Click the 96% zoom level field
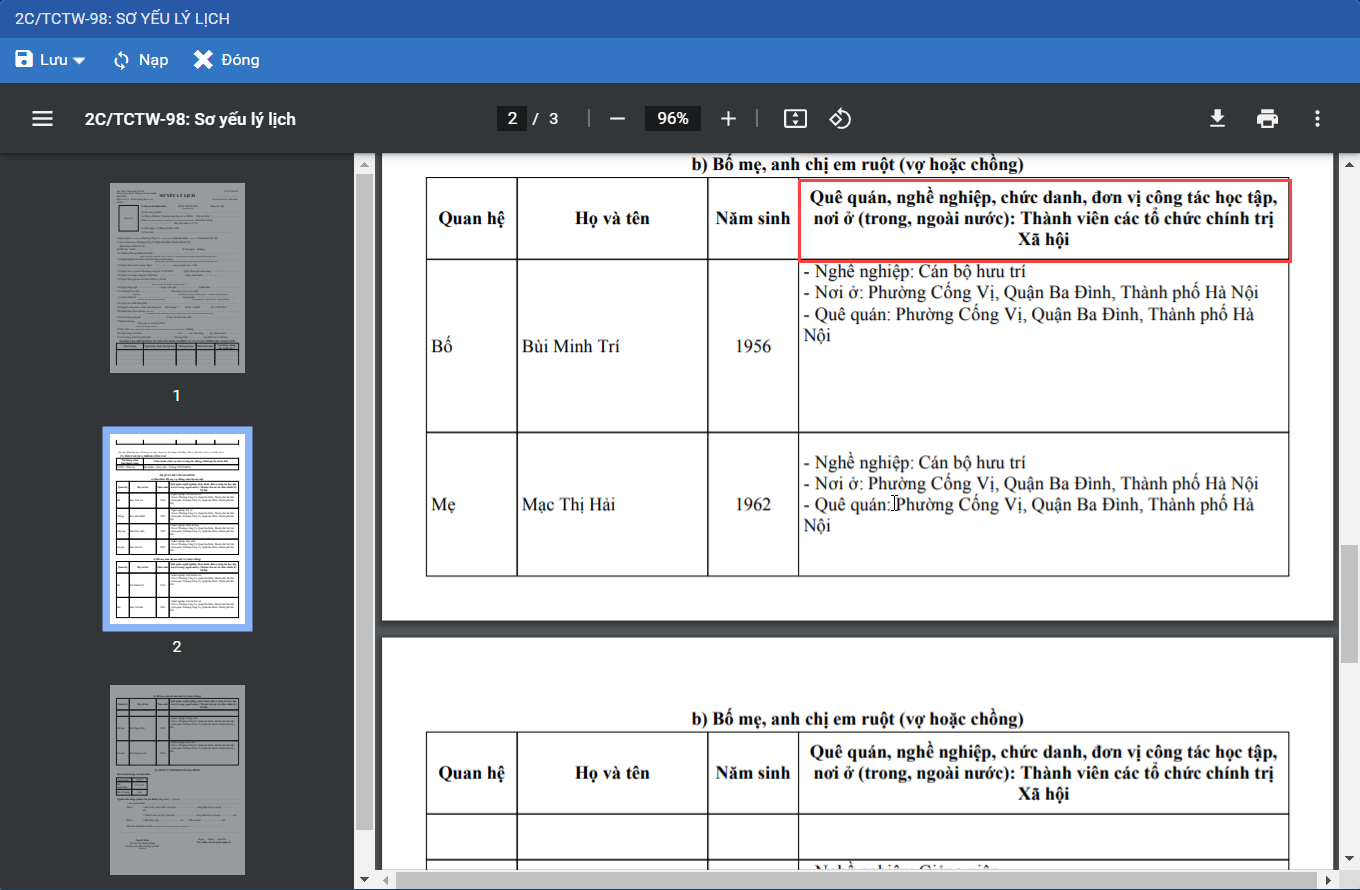1360x890 pixels. tap(672, 119)
